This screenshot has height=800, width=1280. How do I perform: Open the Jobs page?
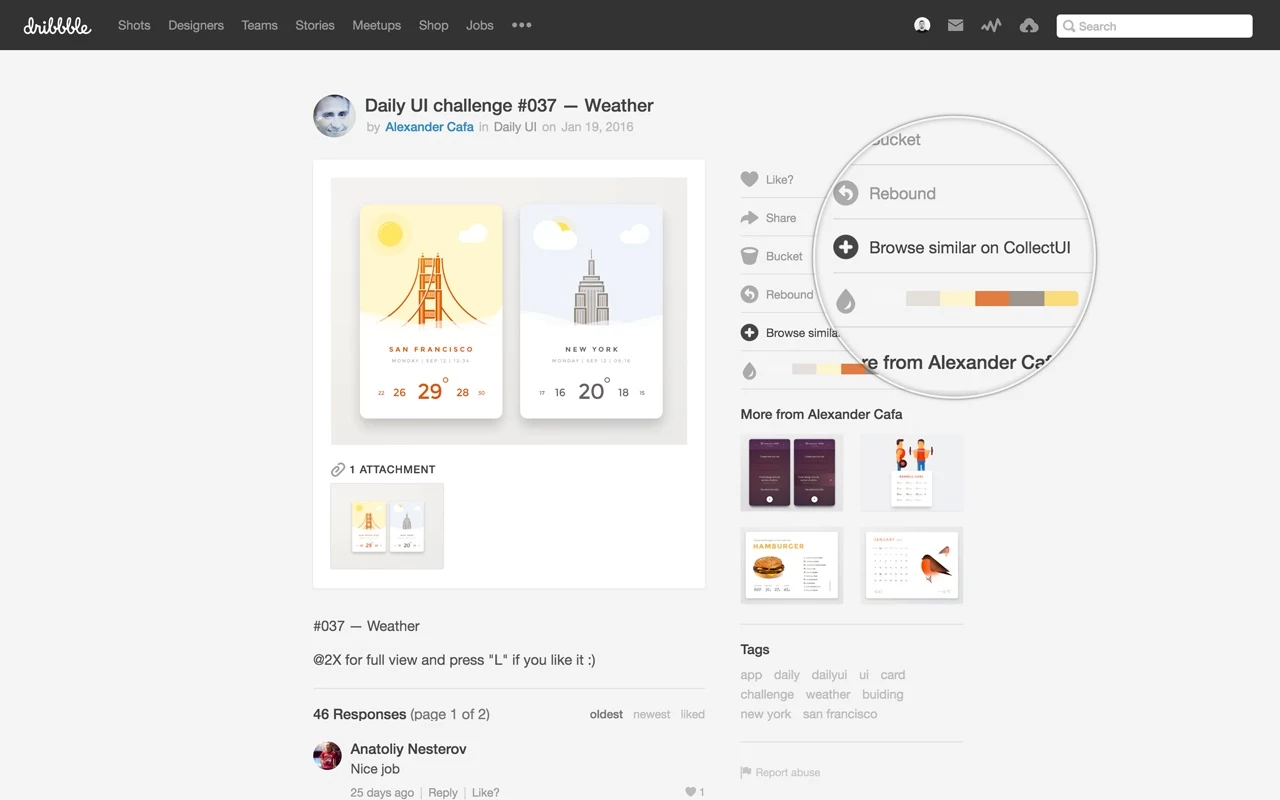click(480, 25)
